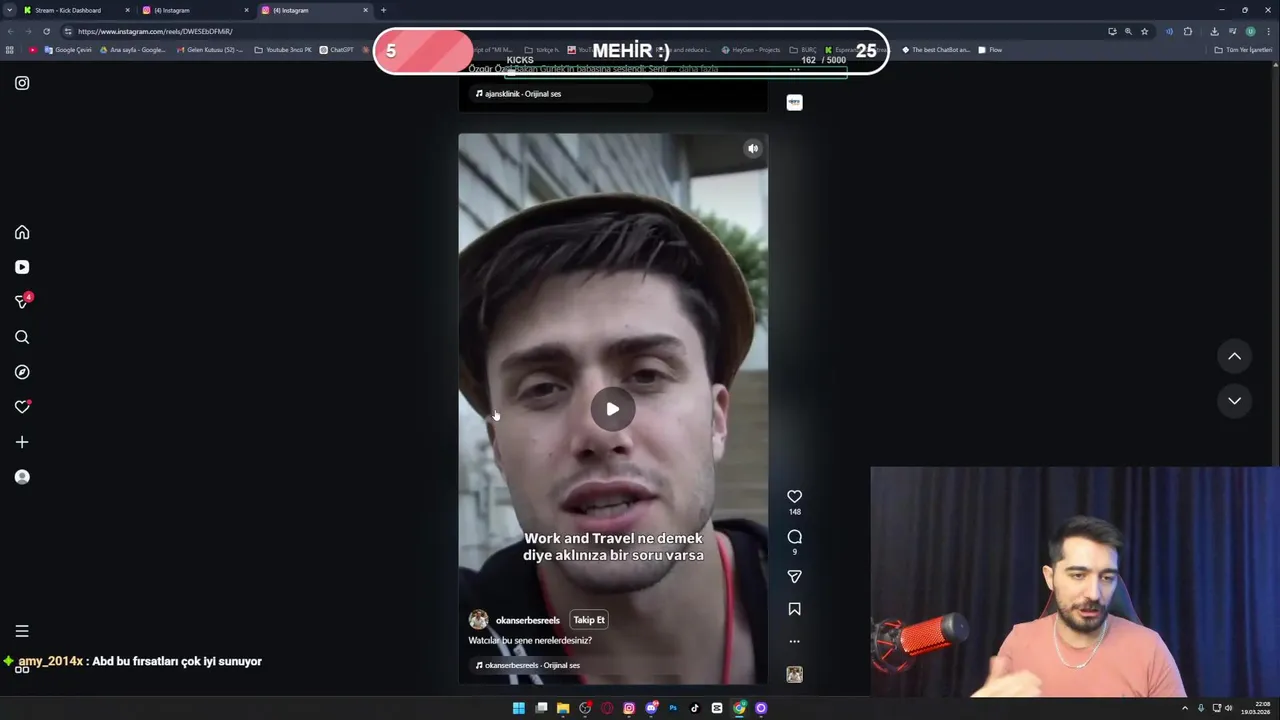This screenshot has height=720, width=1280.
Task: Open the Photoshop taskbar icon
Action: click(x=673, y=708)
